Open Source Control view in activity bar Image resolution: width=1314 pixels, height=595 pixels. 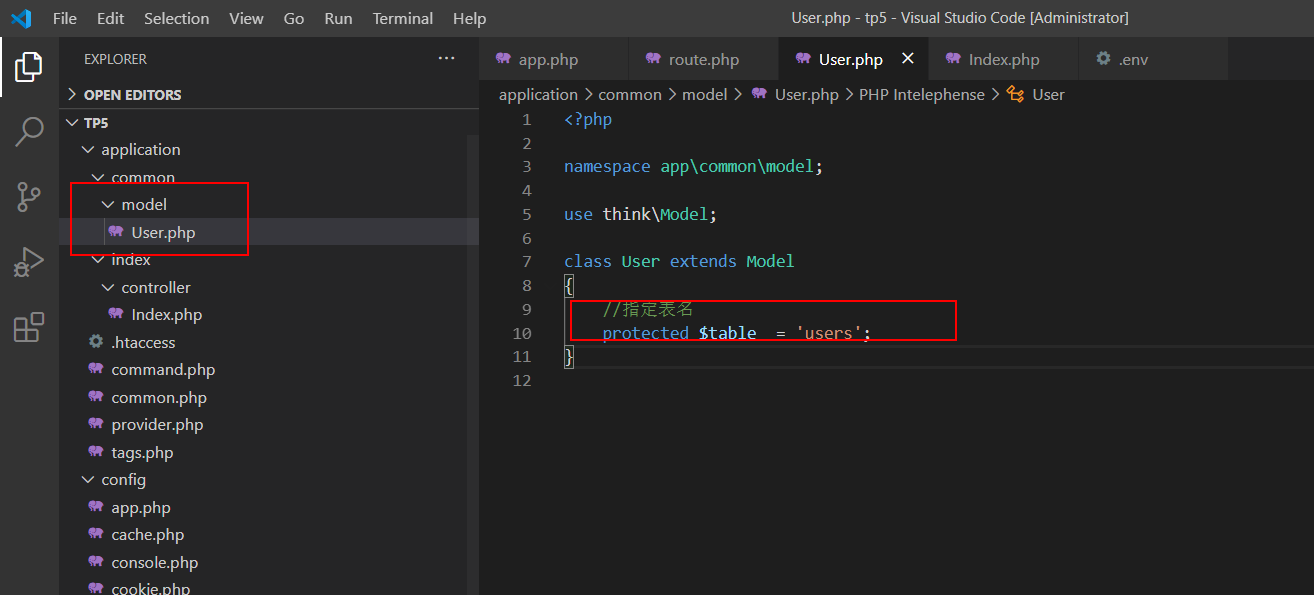tap(29, 196)
